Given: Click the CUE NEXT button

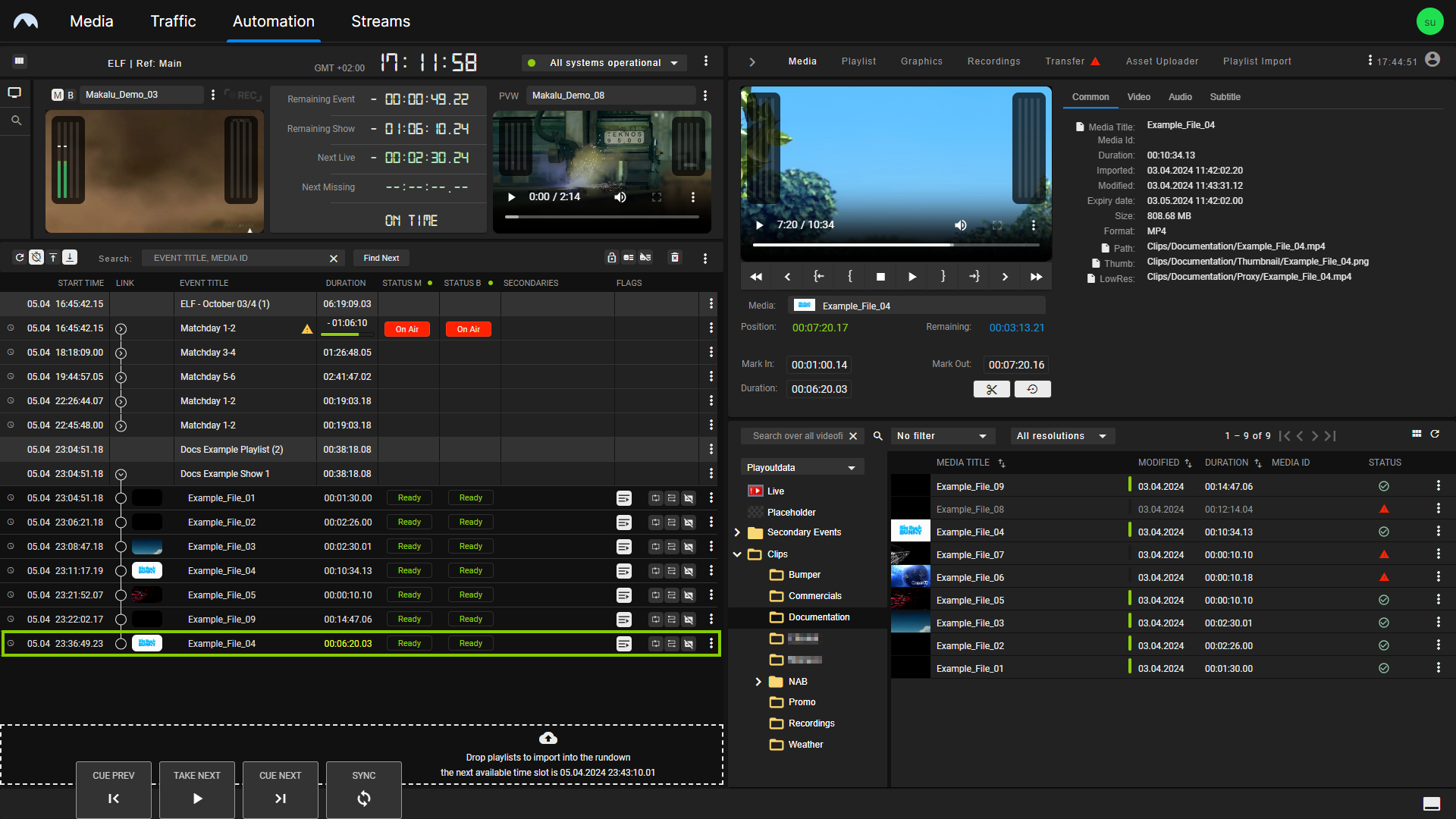Looking at the screenshot, I should point(281,789).
